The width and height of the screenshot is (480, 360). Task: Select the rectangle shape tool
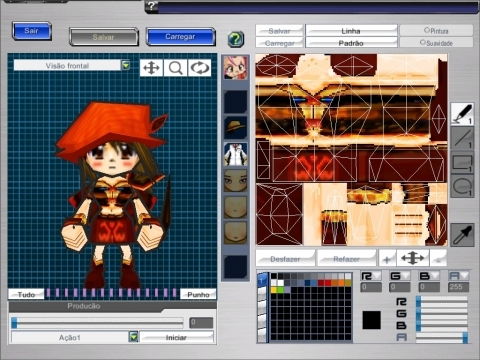coord(462,163)
